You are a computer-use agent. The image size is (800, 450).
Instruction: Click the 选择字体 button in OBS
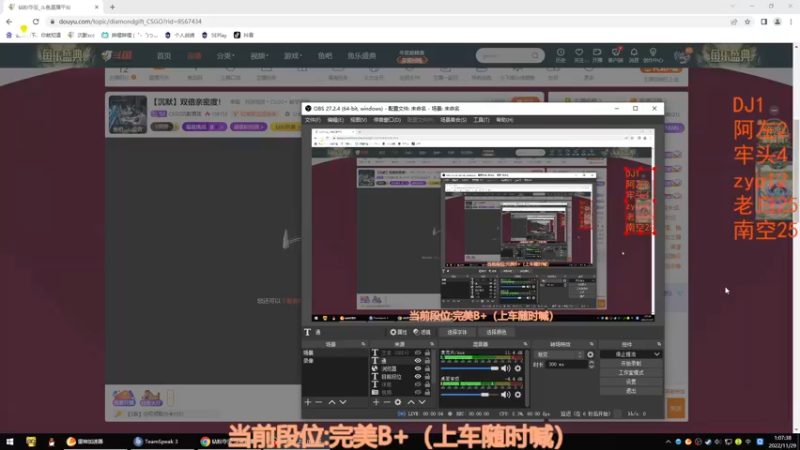[457, 332]
